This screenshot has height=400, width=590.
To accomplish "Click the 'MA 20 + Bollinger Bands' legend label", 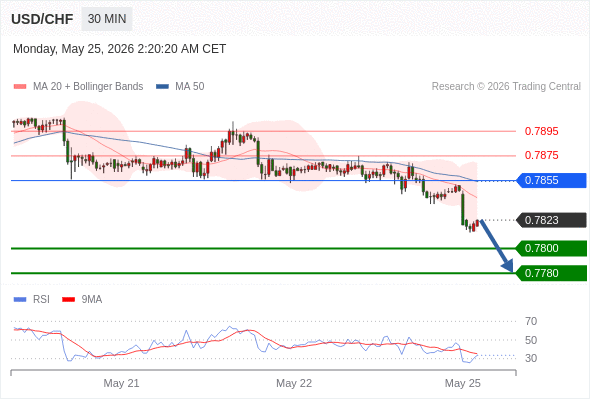I will (x=88, y=87).
